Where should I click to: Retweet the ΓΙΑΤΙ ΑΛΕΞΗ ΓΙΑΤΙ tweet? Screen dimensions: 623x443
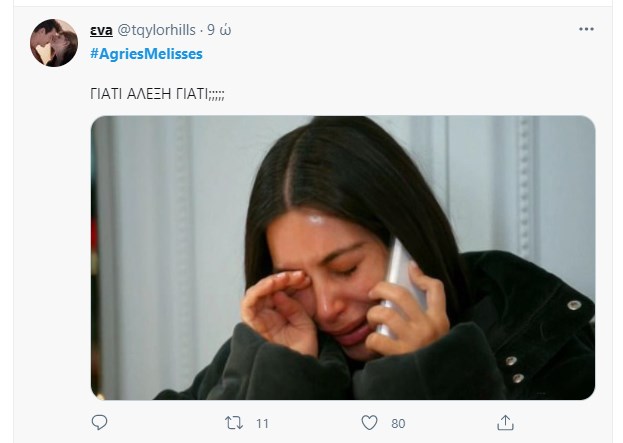(234, 423)
